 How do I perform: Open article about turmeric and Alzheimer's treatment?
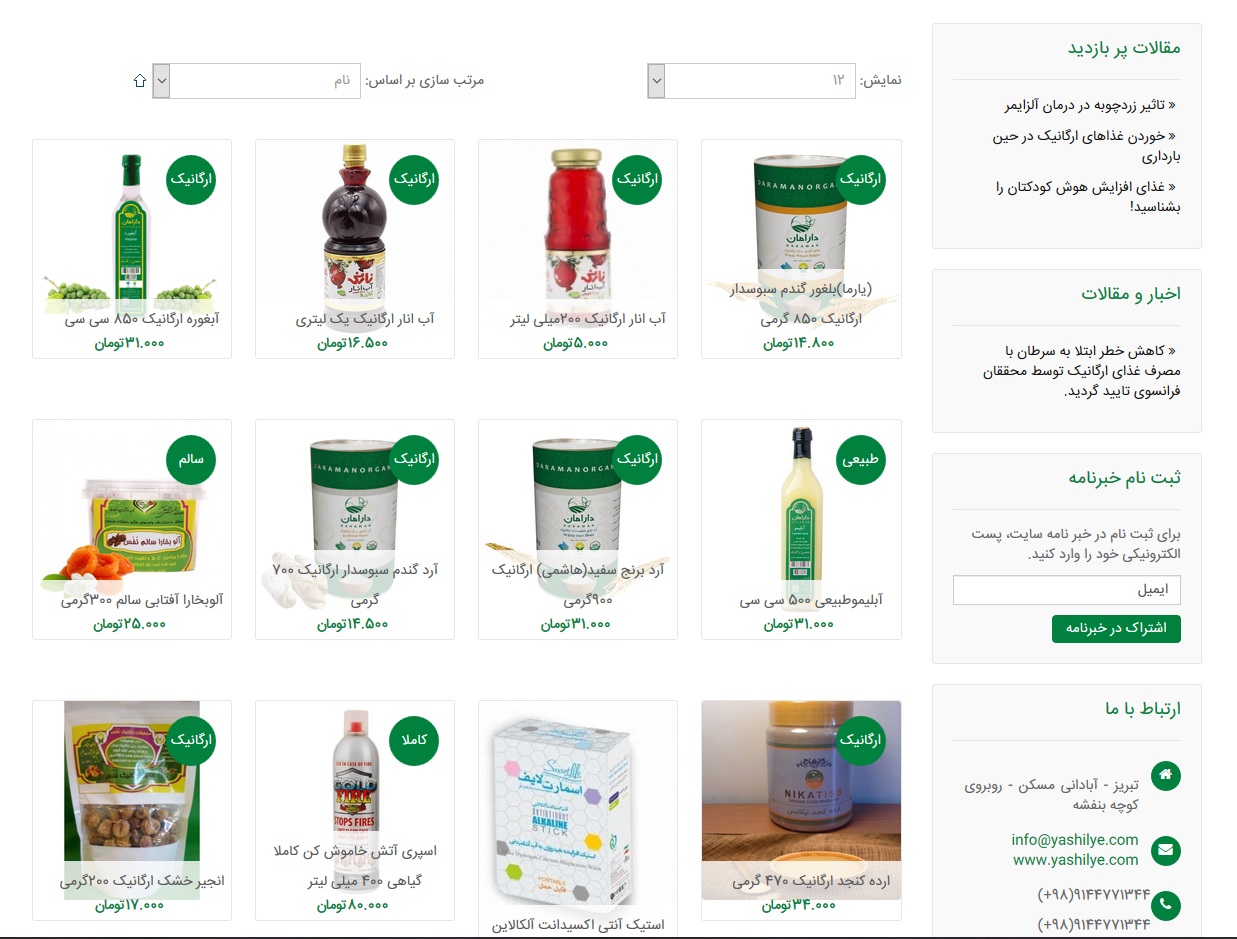tap(1092, 105)
